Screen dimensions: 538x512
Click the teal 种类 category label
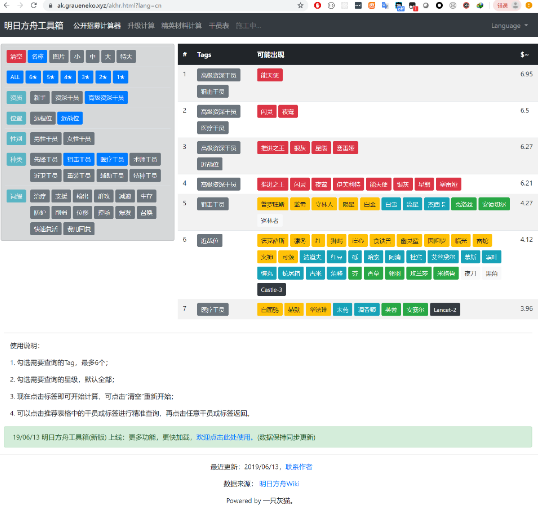coord(16,159)
